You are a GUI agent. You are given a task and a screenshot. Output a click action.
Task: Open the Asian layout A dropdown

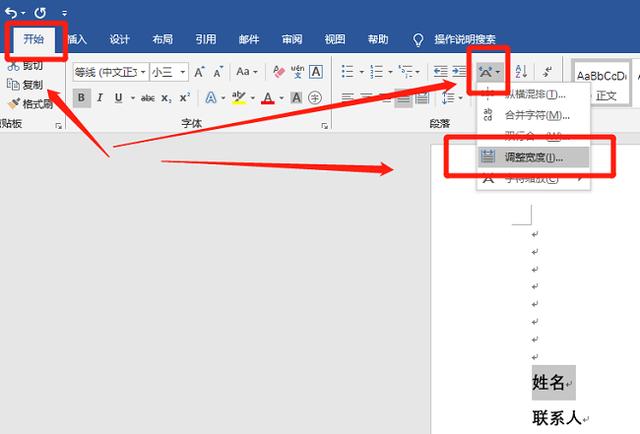[489, 72]
